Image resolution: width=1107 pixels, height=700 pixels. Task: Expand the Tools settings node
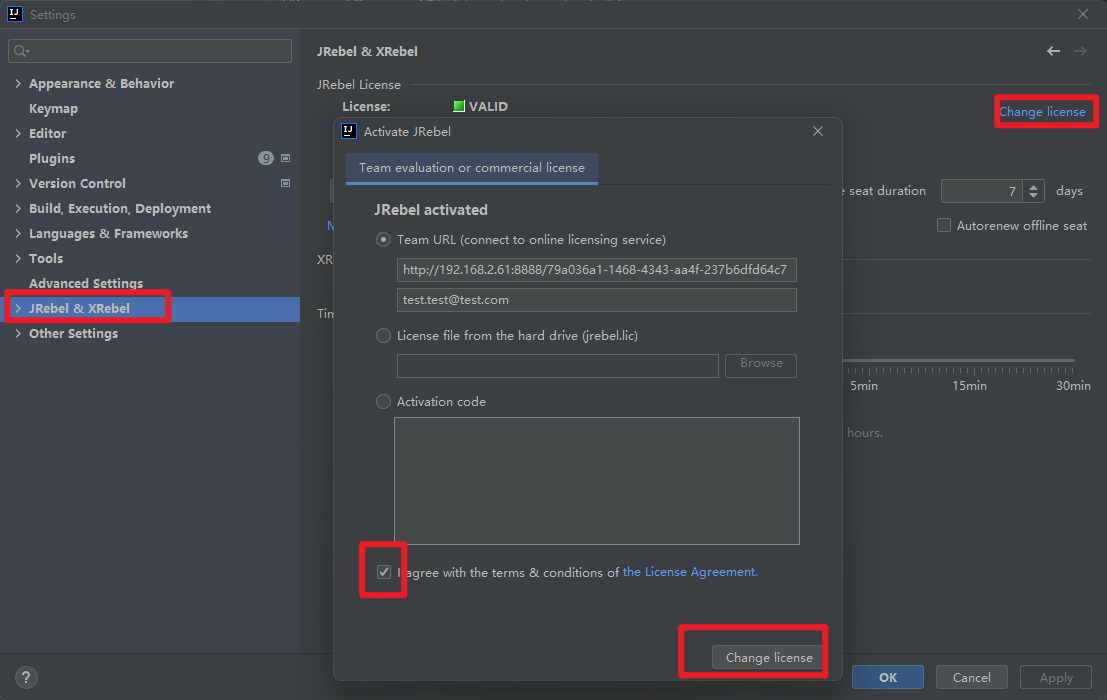coord(18,258)
